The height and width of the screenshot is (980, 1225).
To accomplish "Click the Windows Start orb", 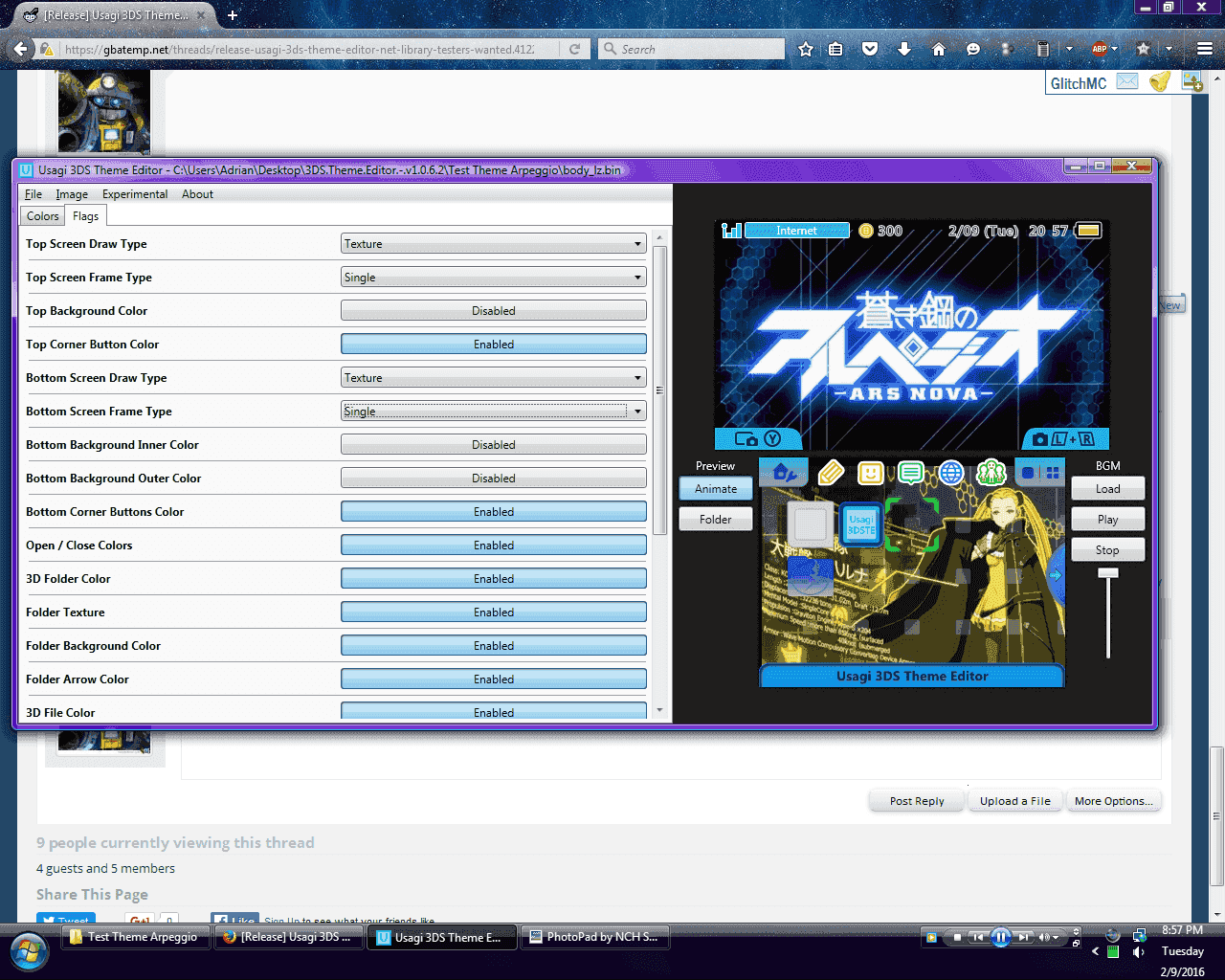I will pos(29,952).
